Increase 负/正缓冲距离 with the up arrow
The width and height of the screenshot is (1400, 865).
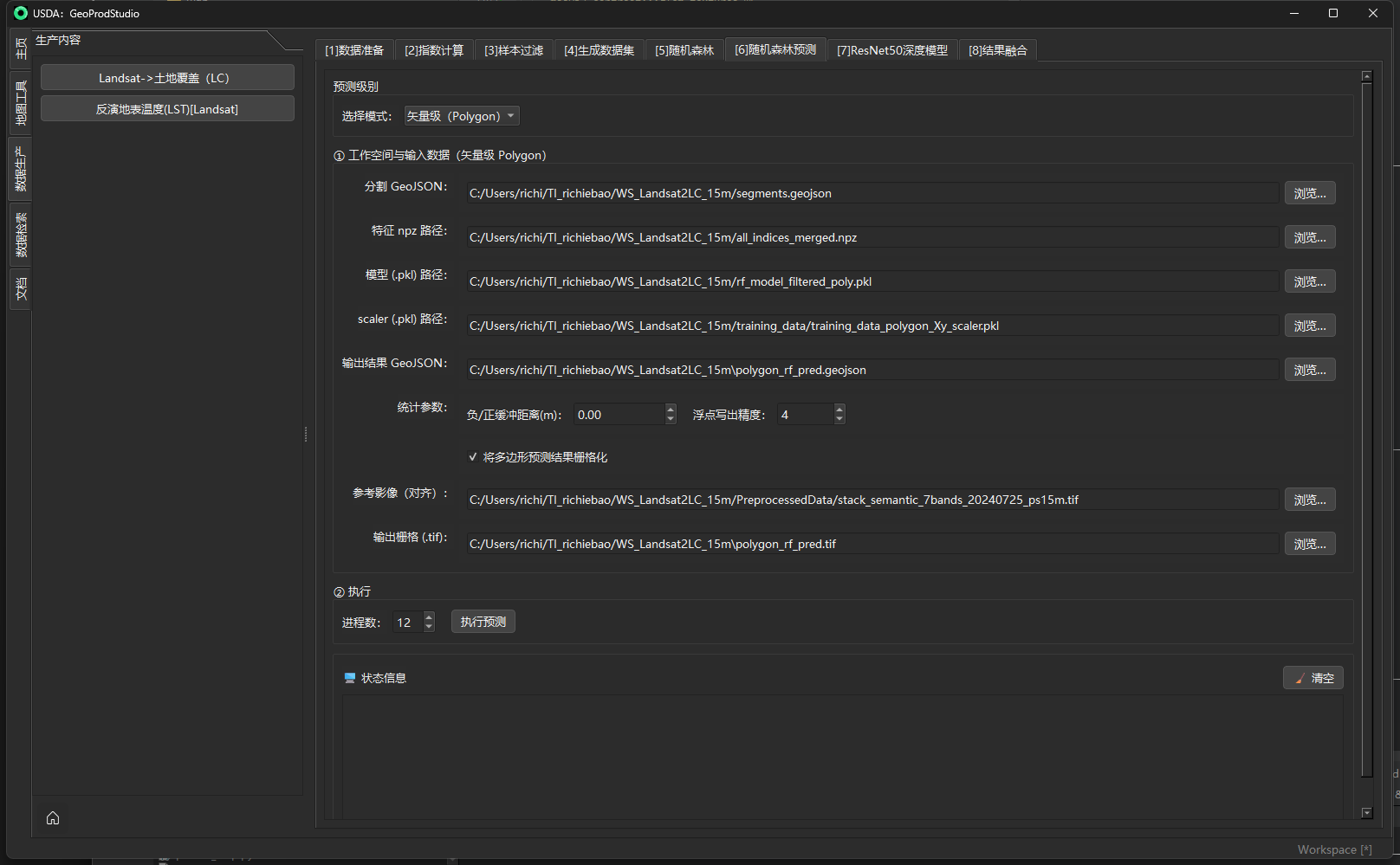click(670, 410)
